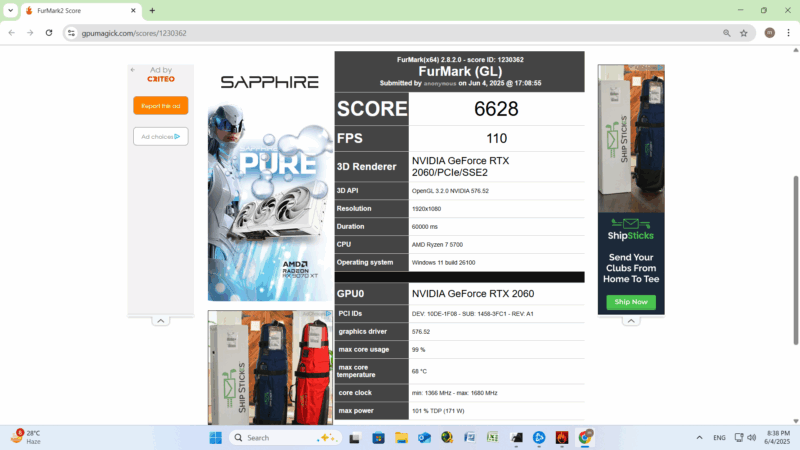800x450 pixels.
Task: Click core clock min-max MHz value
Action: [x=455, y=393]
